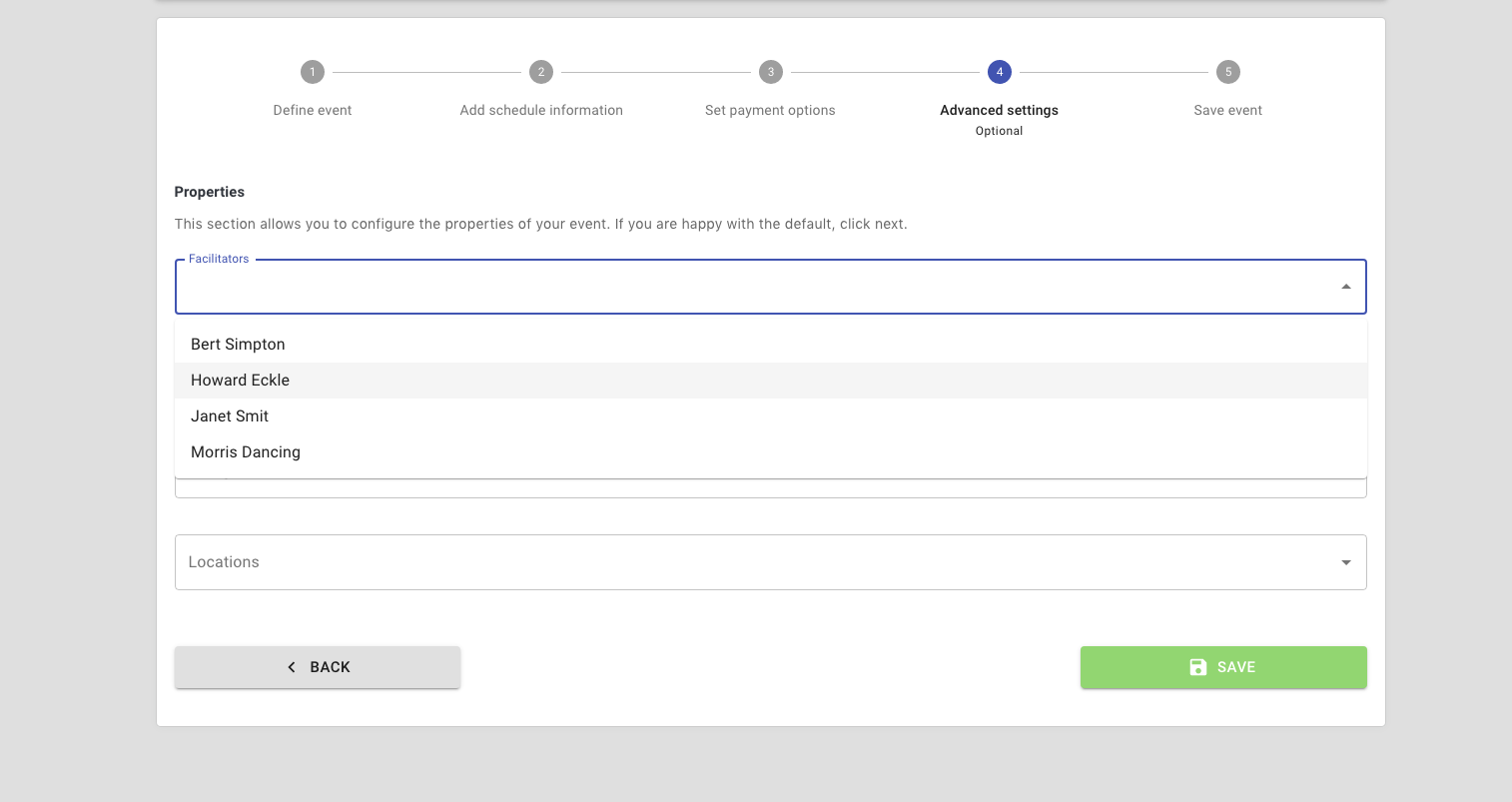The width and height of the screenshot is (1512, 802).
Task: Click the Save event step label
Action: point(1227,110)
